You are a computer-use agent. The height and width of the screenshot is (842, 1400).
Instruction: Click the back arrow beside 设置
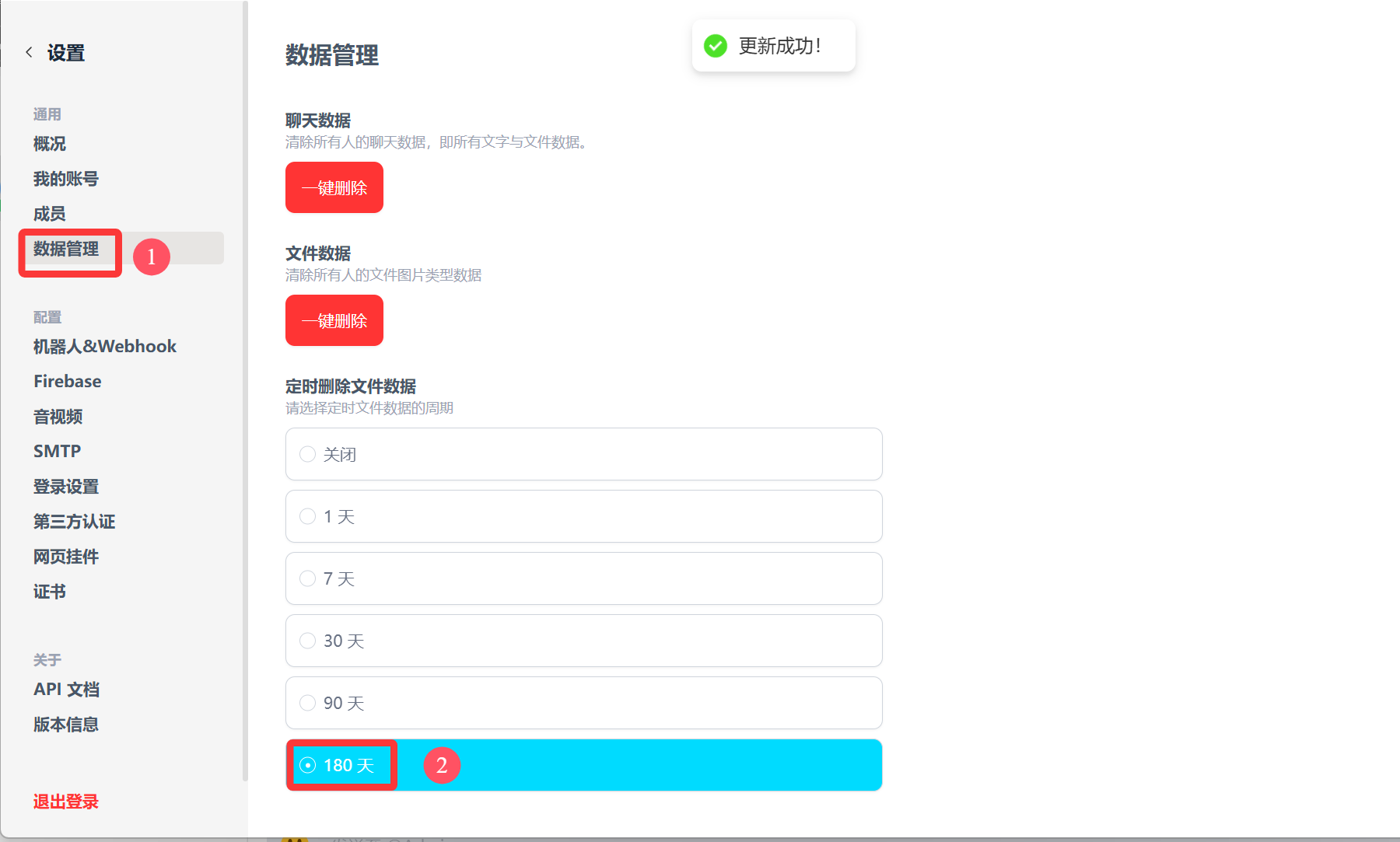tap(29, 52)
